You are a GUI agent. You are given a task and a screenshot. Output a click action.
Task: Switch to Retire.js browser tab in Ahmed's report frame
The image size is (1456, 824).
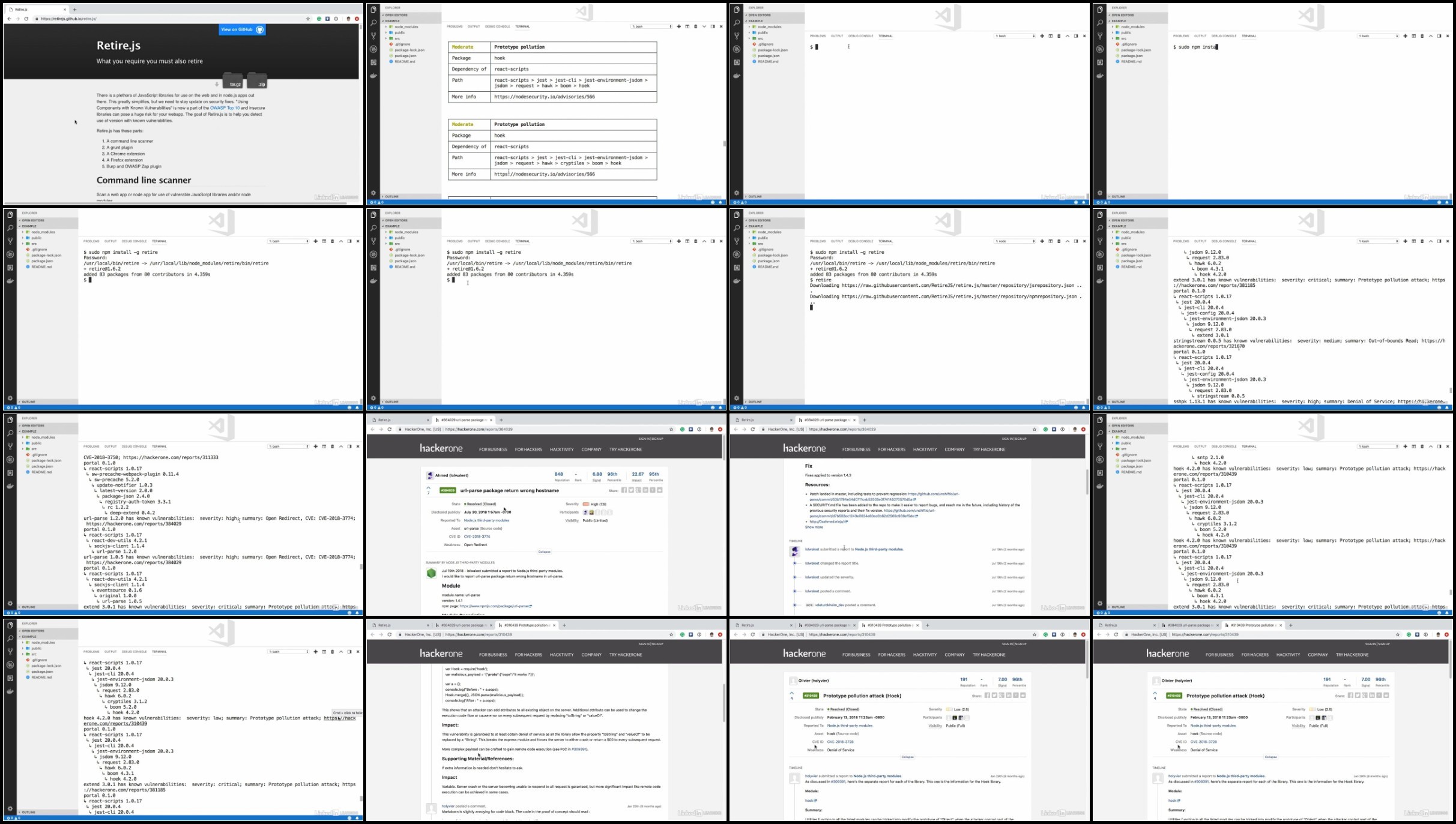[x=399, y=420]
